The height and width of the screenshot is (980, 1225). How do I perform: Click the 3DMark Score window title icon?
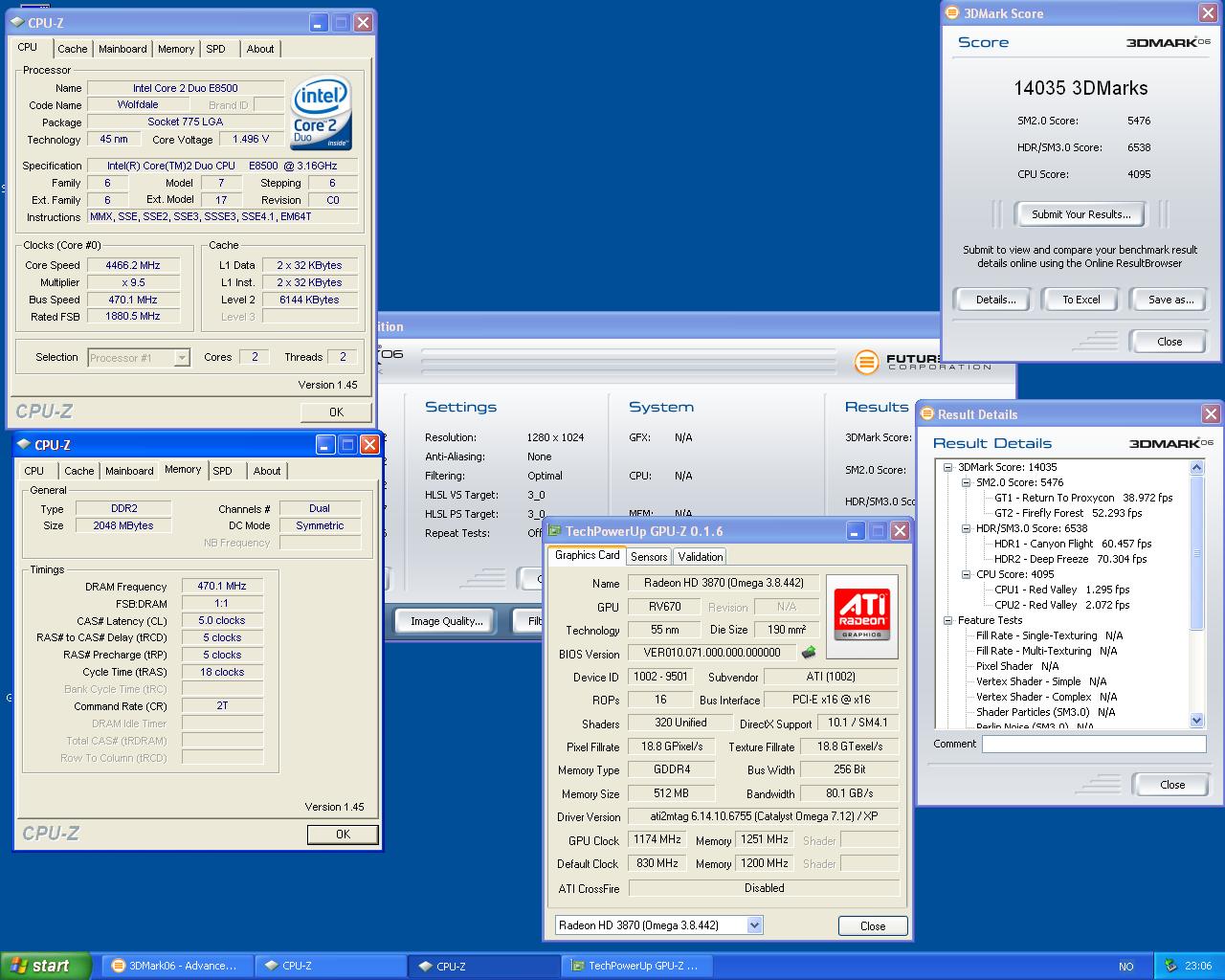(x=951, y=13)
